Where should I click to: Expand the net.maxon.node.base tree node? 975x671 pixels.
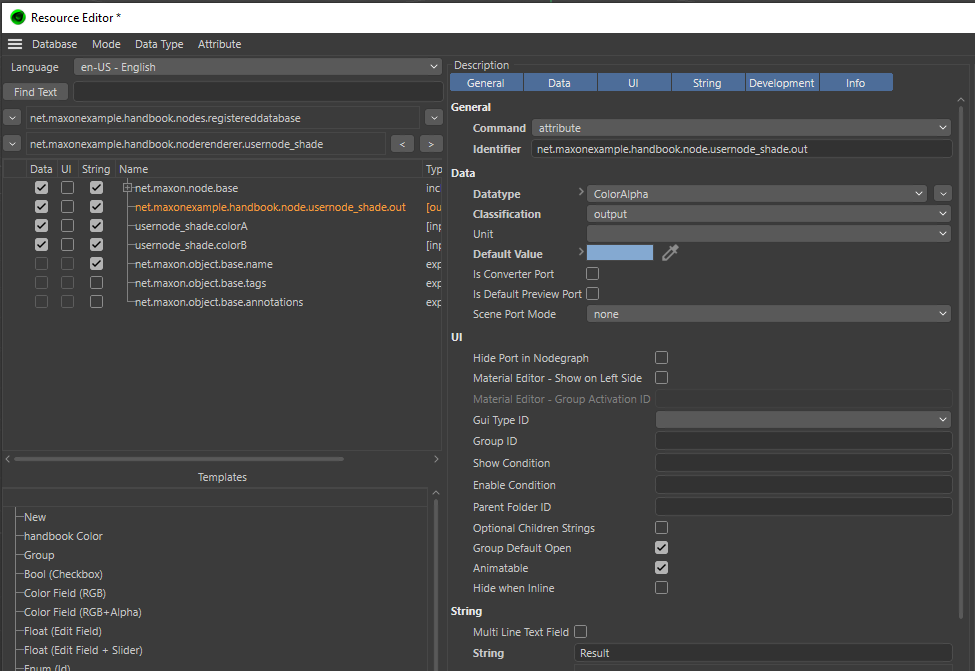click(127, 188)
